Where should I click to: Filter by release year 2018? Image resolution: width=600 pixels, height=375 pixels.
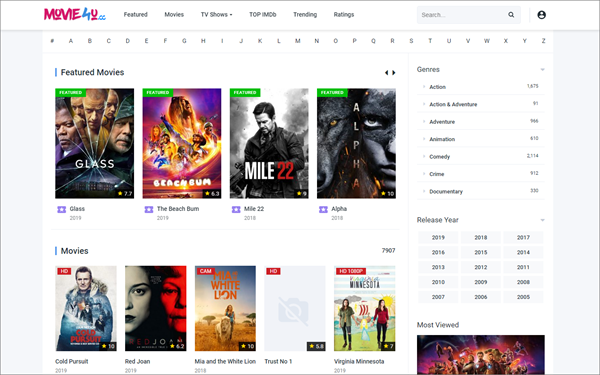(x=481, y=237)
